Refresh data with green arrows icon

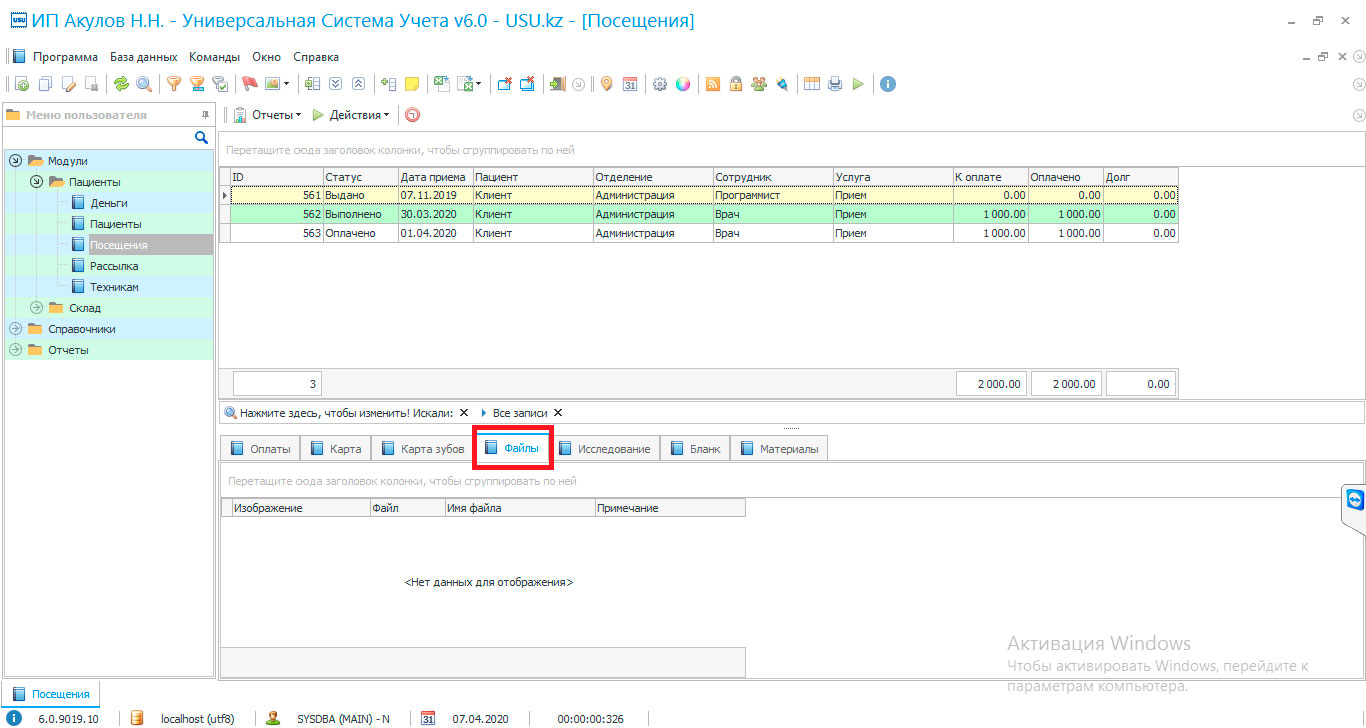[121, 84]
